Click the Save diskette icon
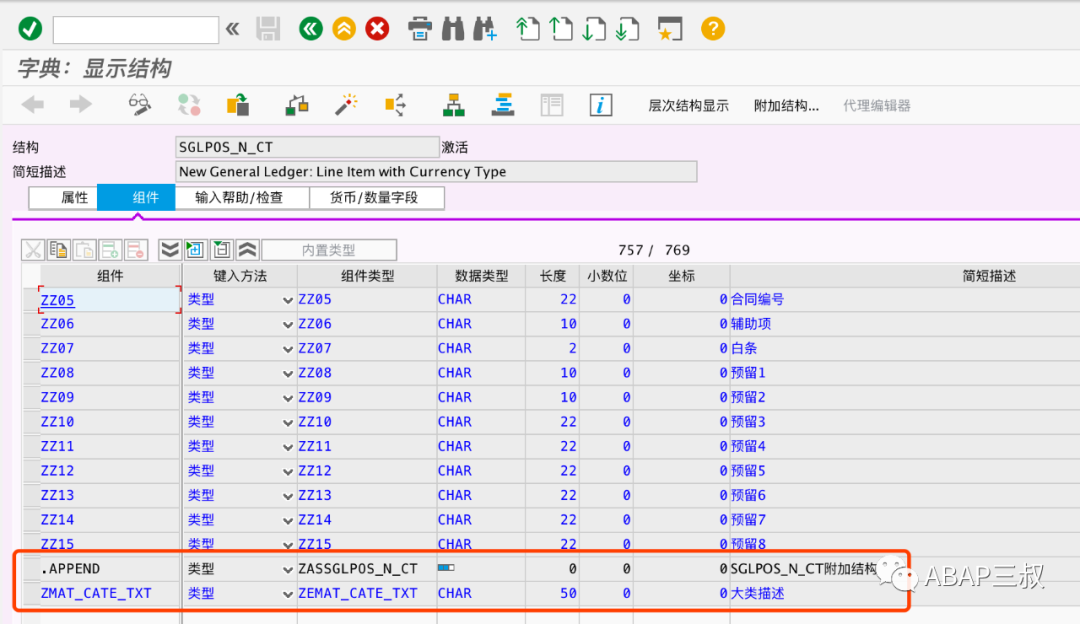Viewport: 1080px width, 624px height. coord(268,29)
